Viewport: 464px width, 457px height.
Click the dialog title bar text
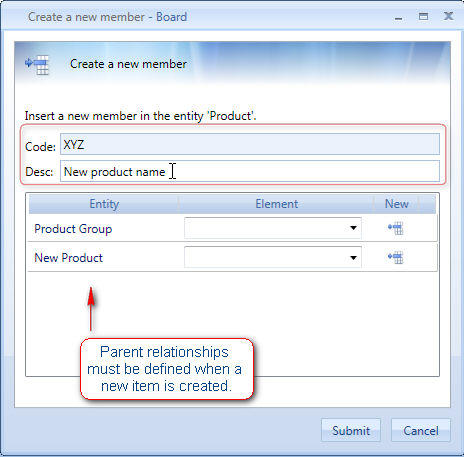coord(107,17)
